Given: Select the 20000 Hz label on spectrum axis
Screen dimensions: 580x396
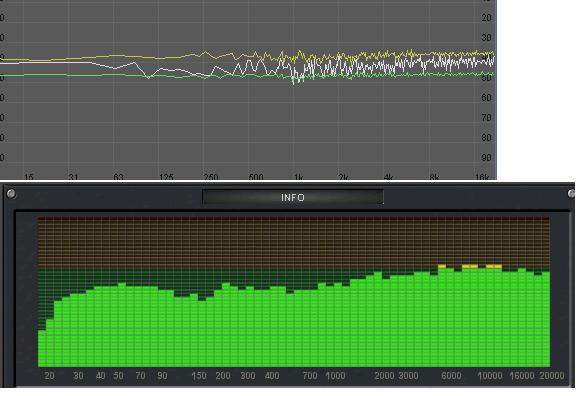Looking at the screenshot, I should (552, 376).
